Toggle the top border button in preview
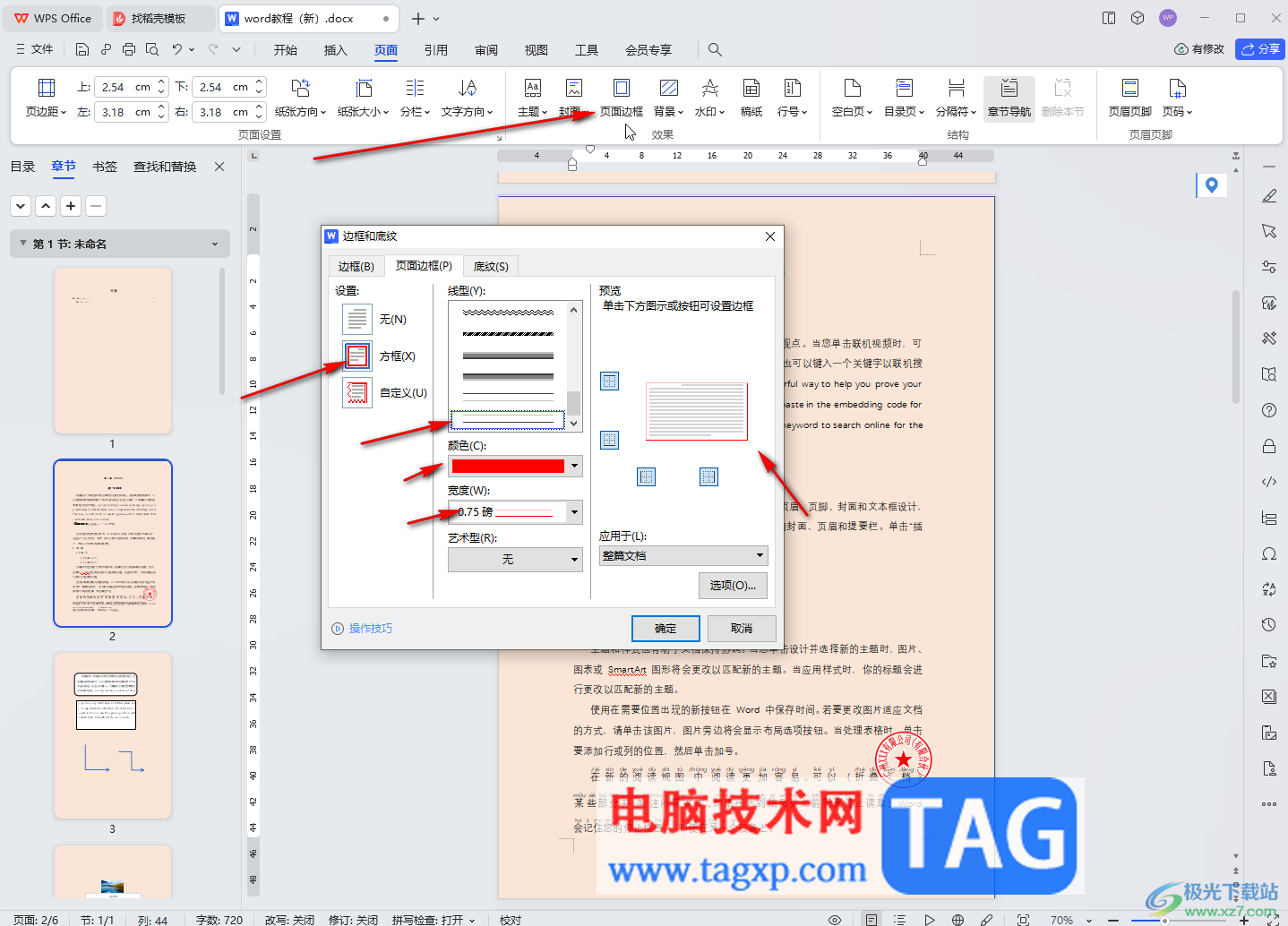 tap(610, 382)
